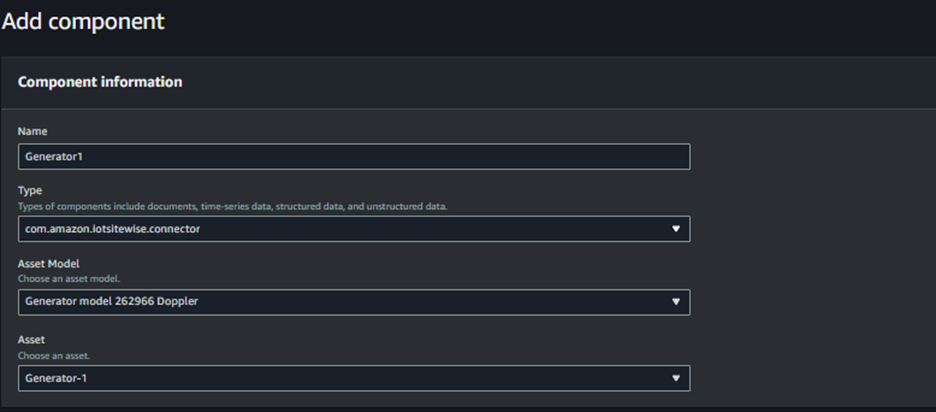
Task: Expand the Asset Model selection box
Action: click(x=354, y=302)
